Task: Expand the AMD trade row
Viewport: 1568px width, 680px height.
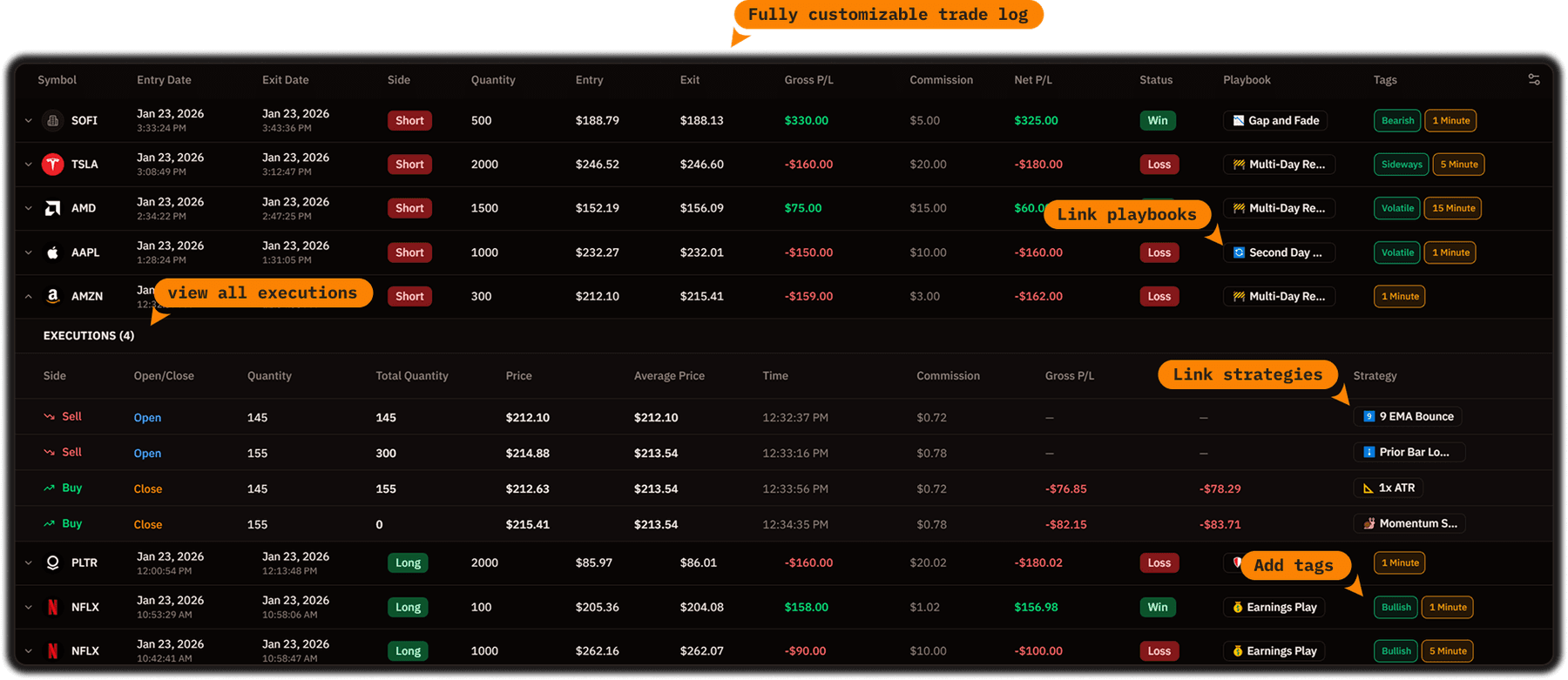Action: [x=29, y=208]
